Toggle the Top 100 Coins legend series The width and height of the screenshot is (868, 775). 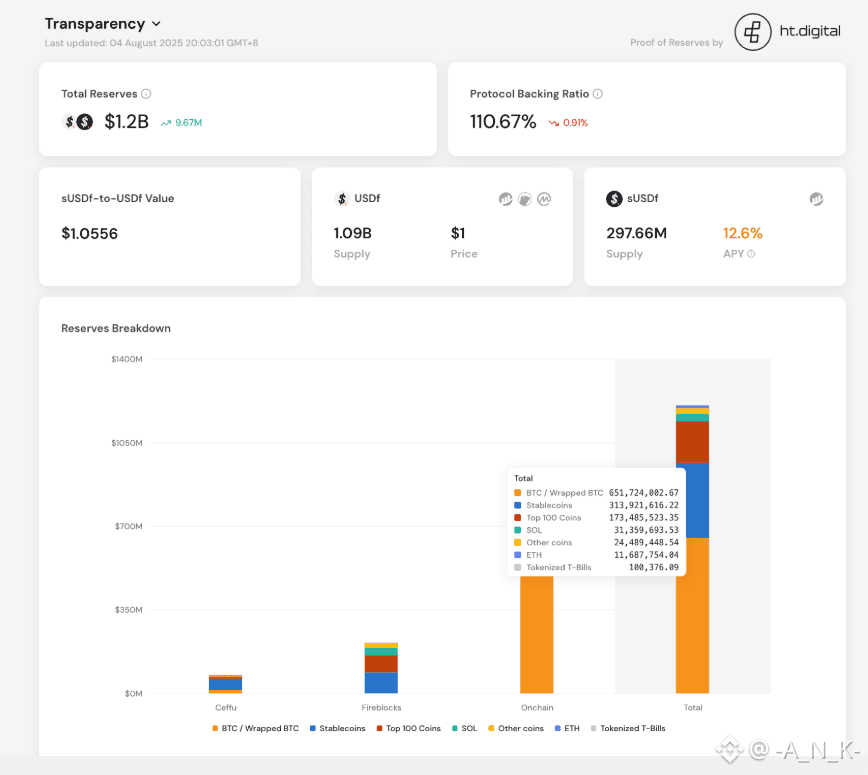coord(408,728)
